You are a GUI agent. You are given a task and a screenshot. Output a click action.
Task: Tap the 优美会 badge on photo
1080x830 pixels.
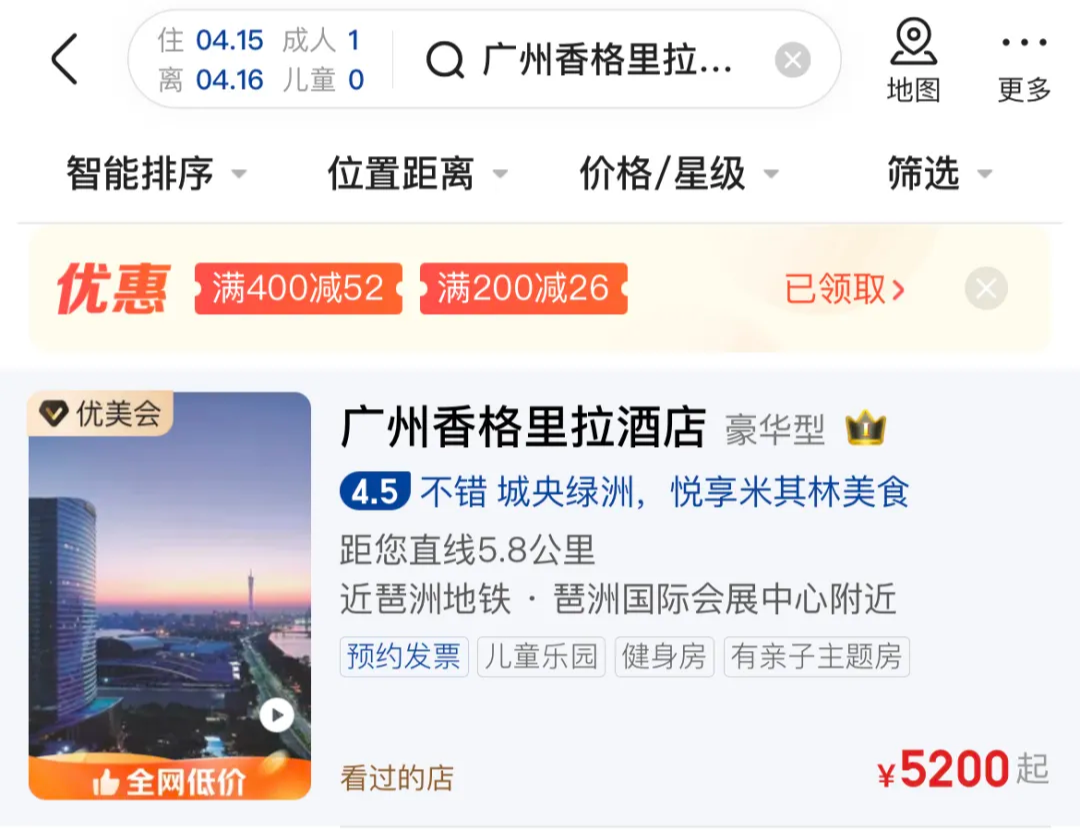101,414
